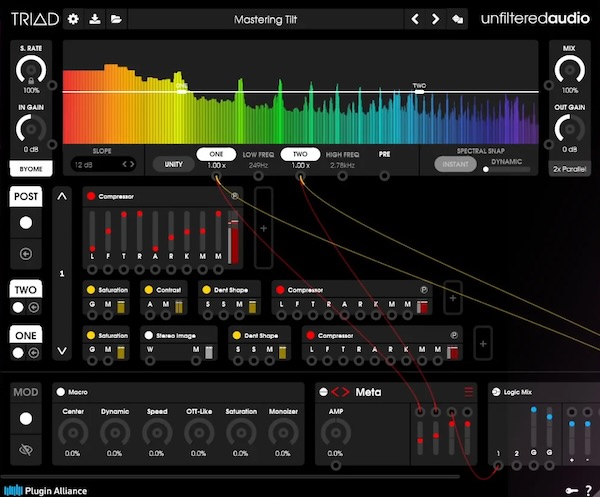Click the 2x Parallel button

point(569,169)
